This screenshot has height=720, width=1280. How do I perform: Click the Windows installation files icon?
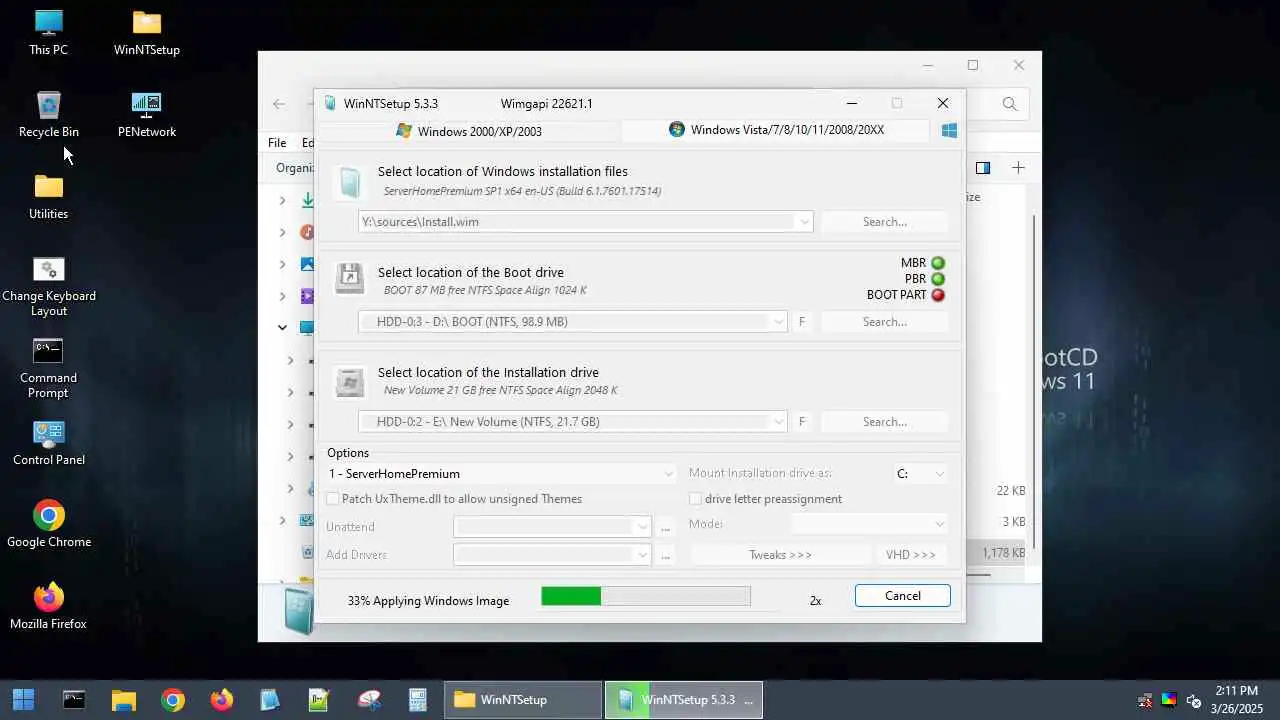tap(349, 182)
